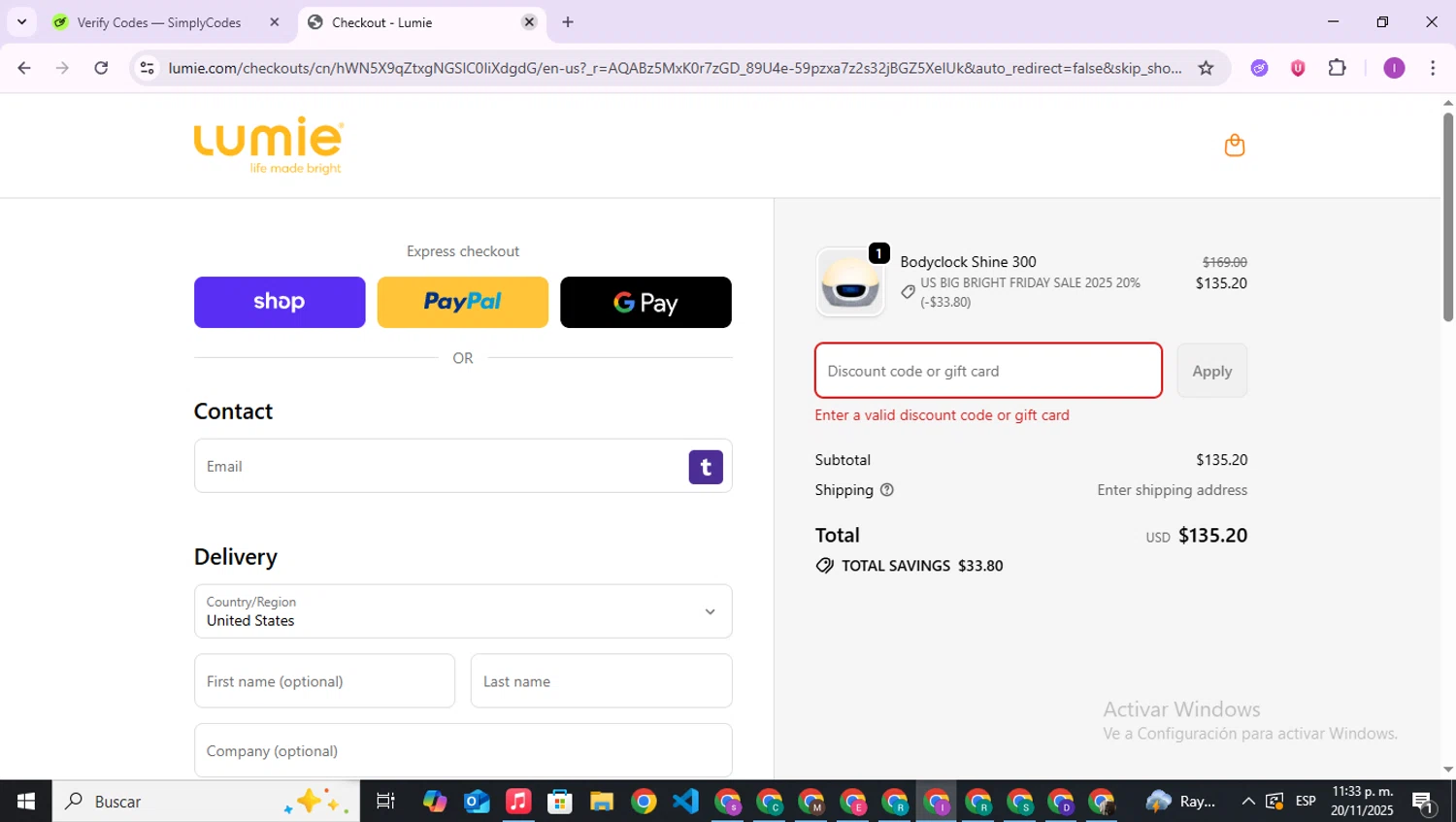The width and height of the screenshot is (1456, 822).
Task: Open the network status tray icon
Action: point(1274,802)
